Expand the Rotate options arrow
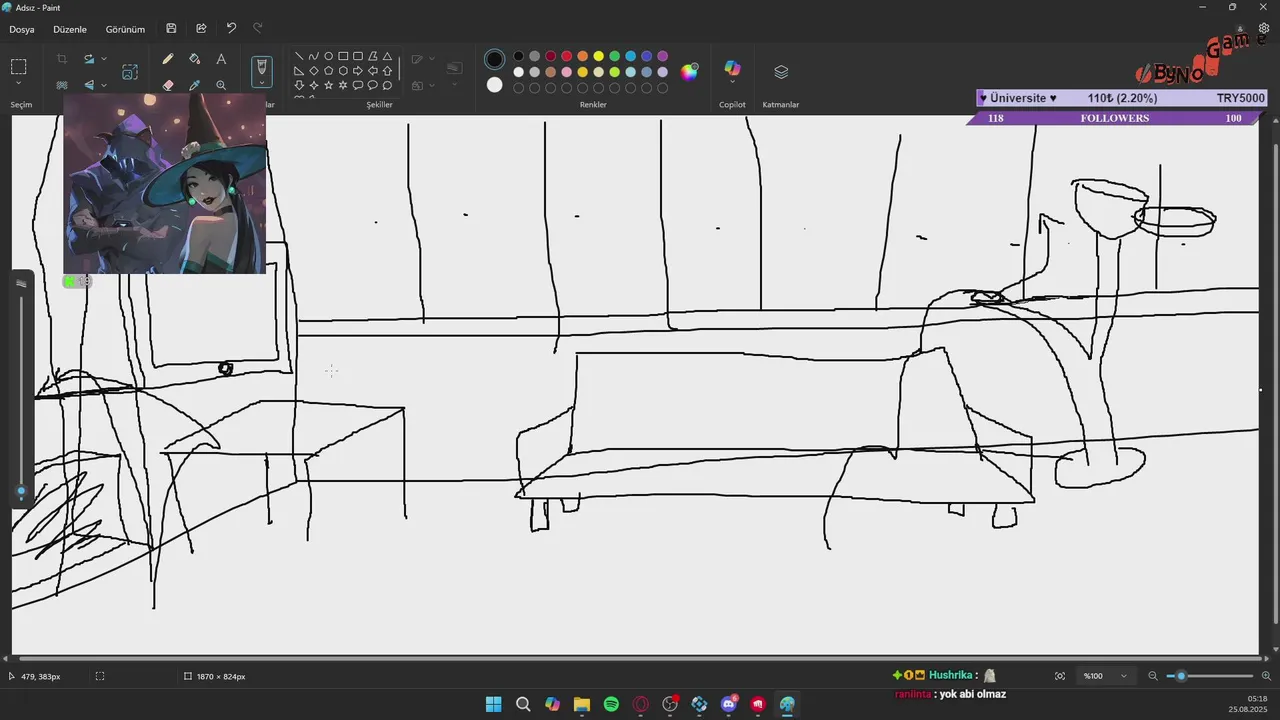This screenshot has width=1280, height=720. tap(104, 60)
